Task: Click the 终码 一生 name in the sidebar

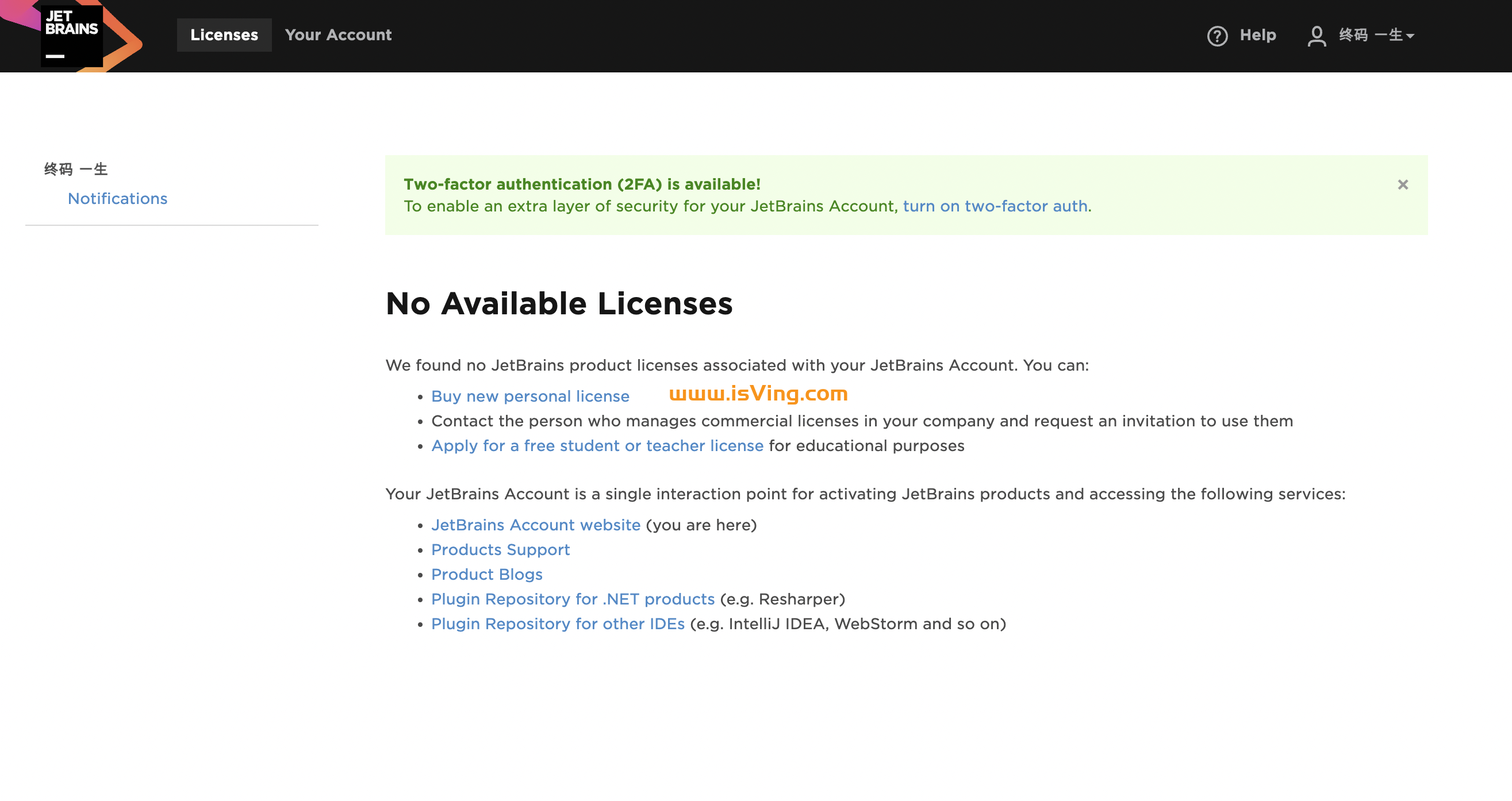Action: coord(76,170)
